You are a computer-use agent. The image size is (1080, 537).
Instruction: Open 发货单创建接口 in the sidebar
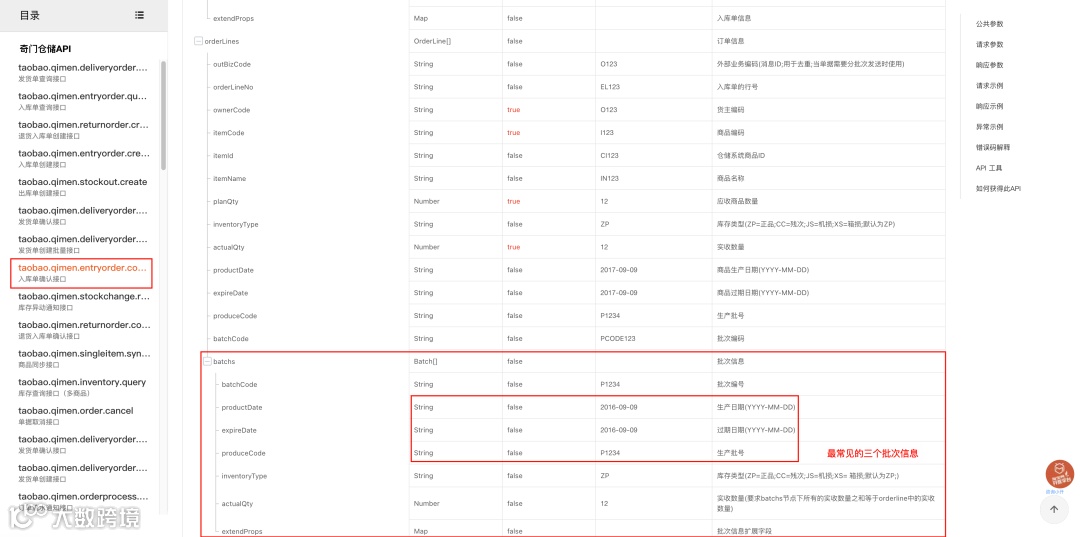(83, 473)
